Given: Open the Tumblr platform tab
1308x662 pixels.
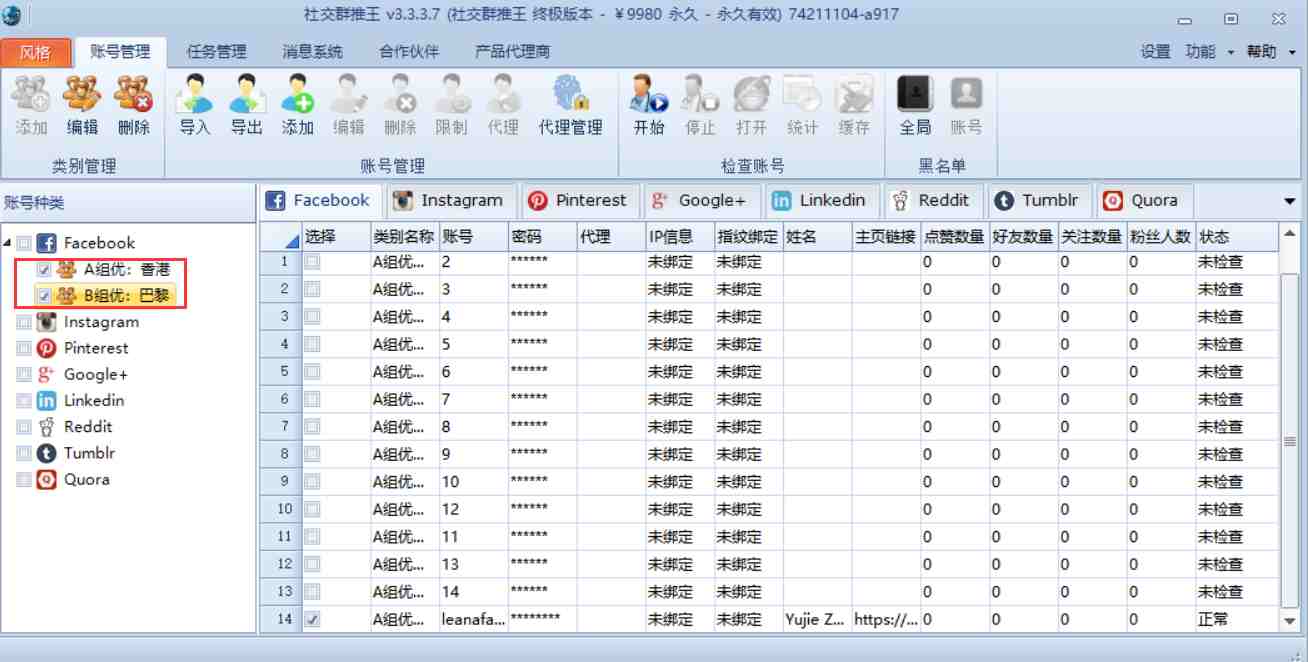Looking at the screenshot, I should pos(1040,200).
